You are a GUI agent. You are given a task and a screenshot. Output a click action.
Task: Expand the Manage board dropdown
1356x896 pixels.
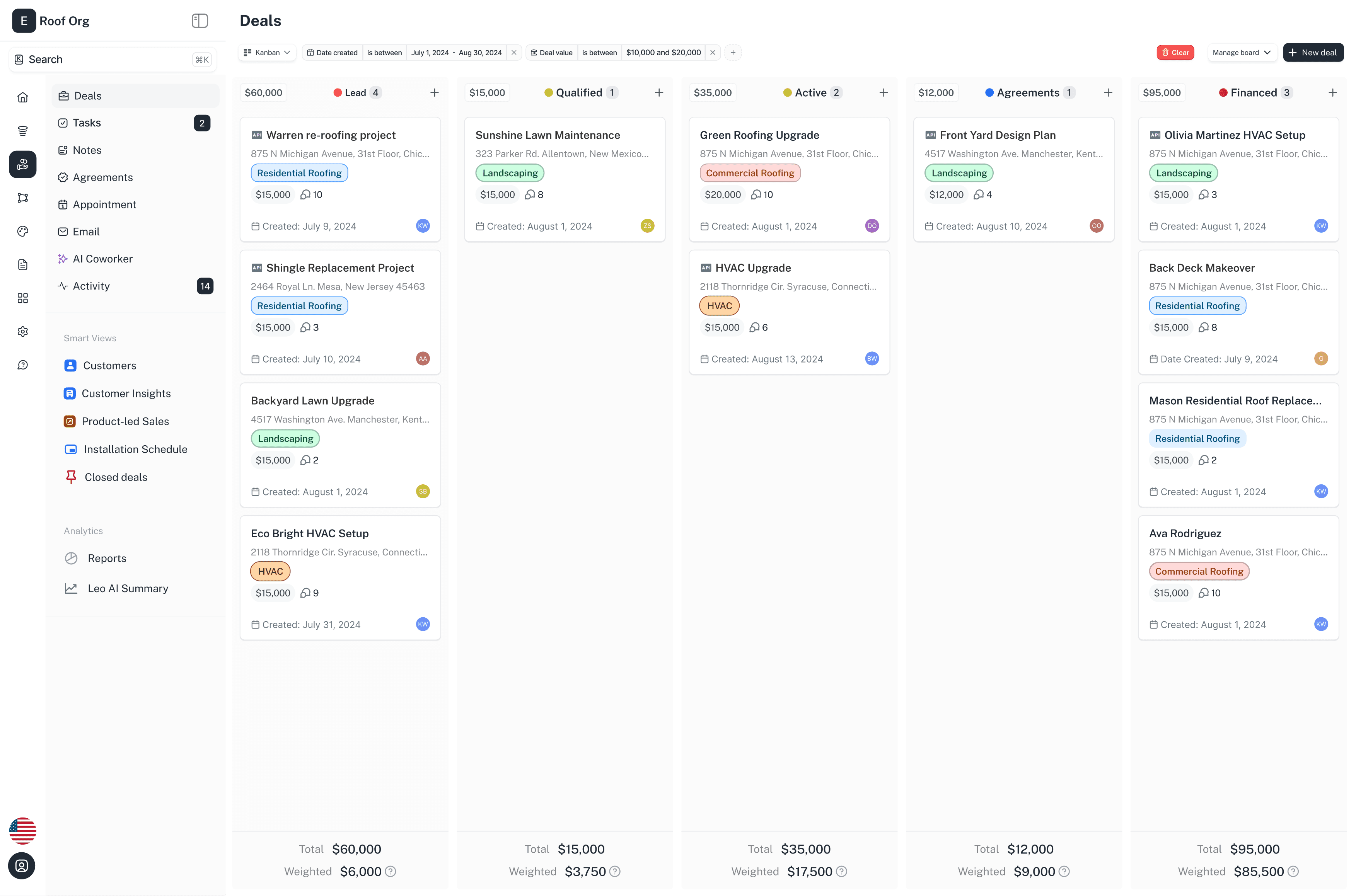coord(1241,53)
